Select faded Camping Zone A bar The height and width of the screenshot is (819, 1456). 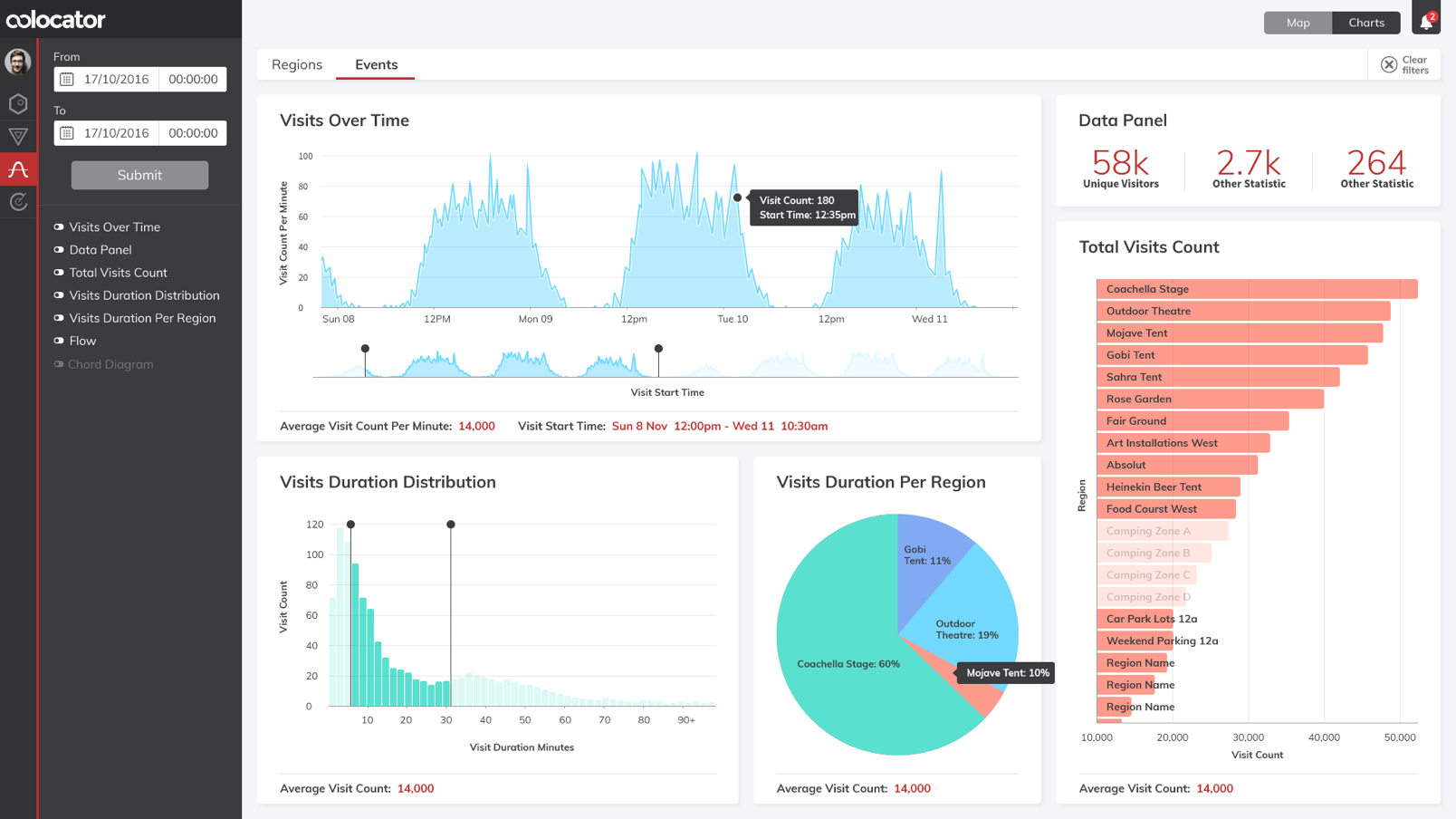pyautogui.click(x=1163, y=531)
